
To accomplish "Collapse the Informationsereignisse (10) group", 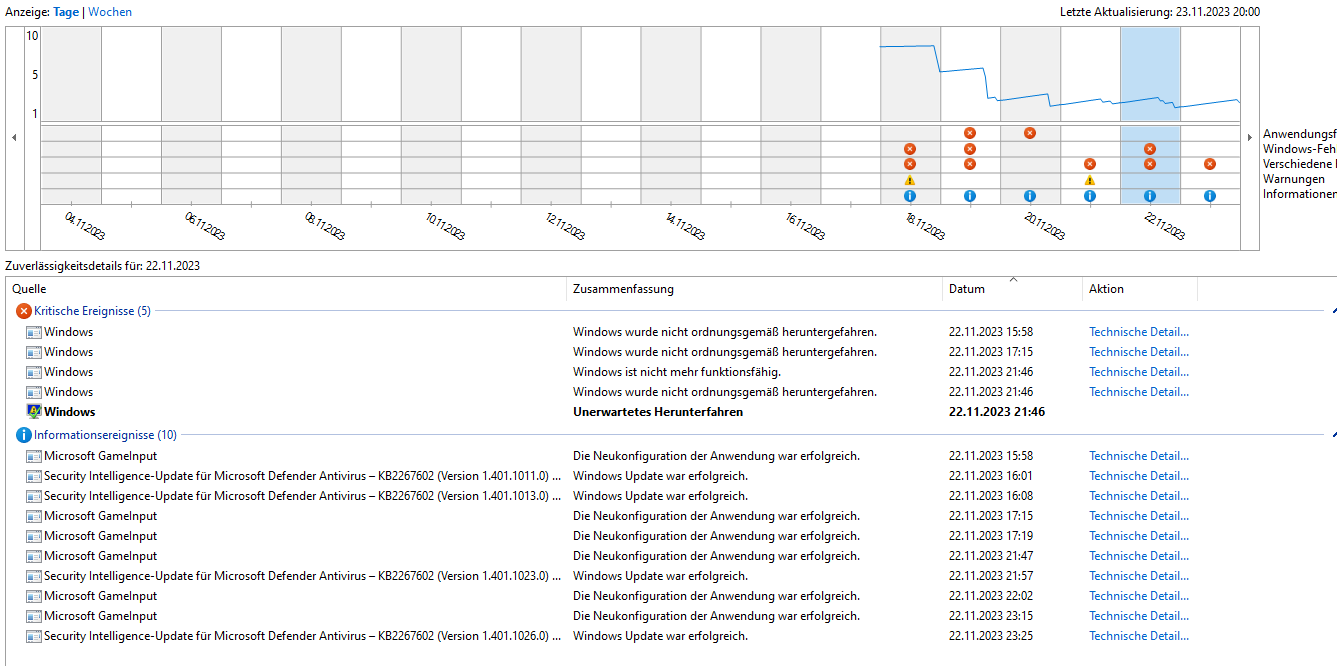I will (x=1334, y=435).
